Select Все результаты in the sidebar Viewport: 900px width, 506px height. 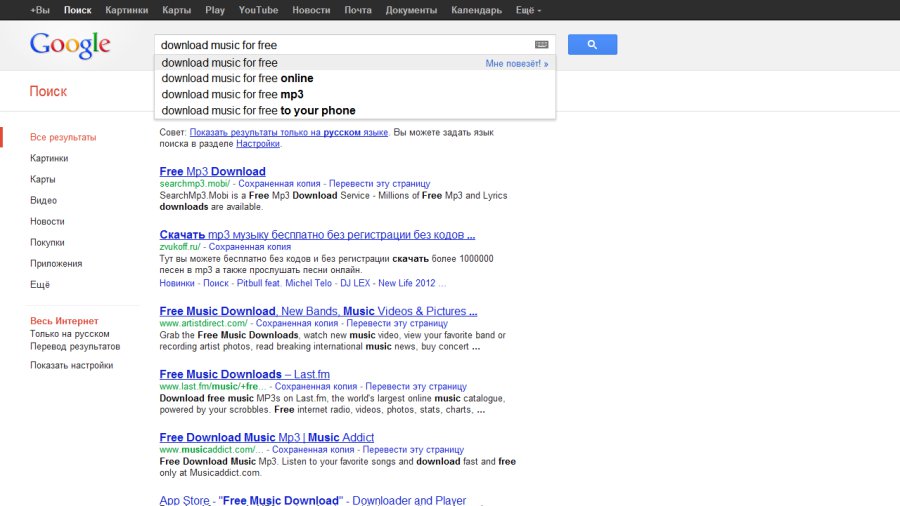[x=63, y=137]
